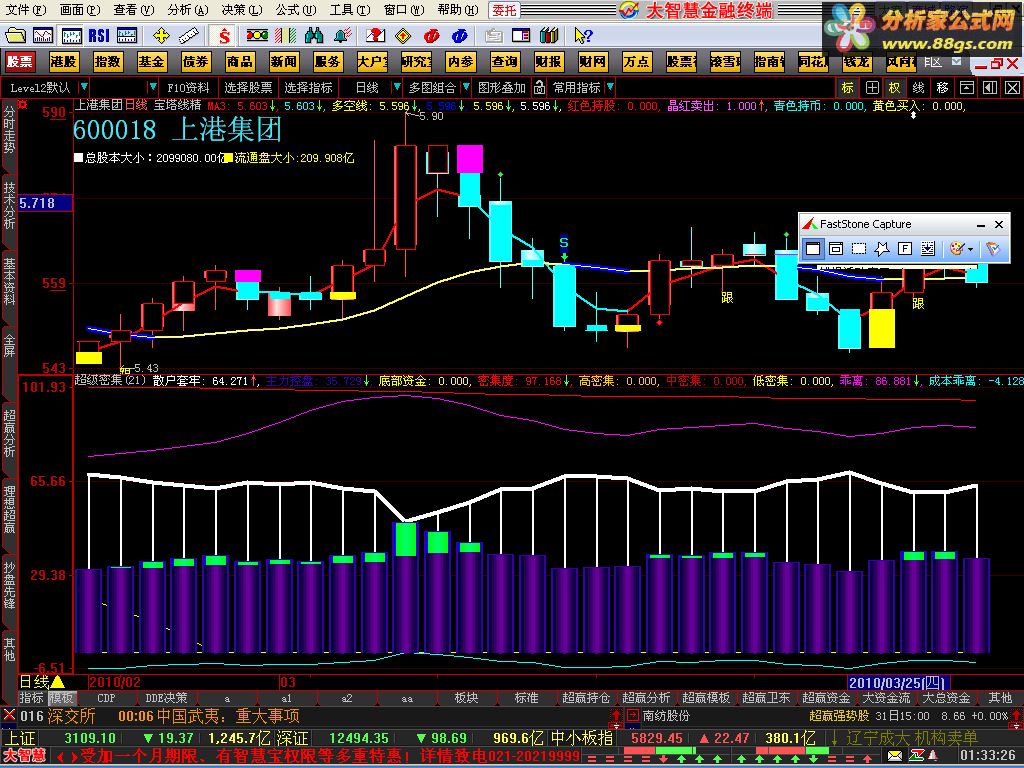This screenshot has width=1024, height=768.
Task: Click the 中国武夷：重大事项 news headline
Action: [227, 716]
